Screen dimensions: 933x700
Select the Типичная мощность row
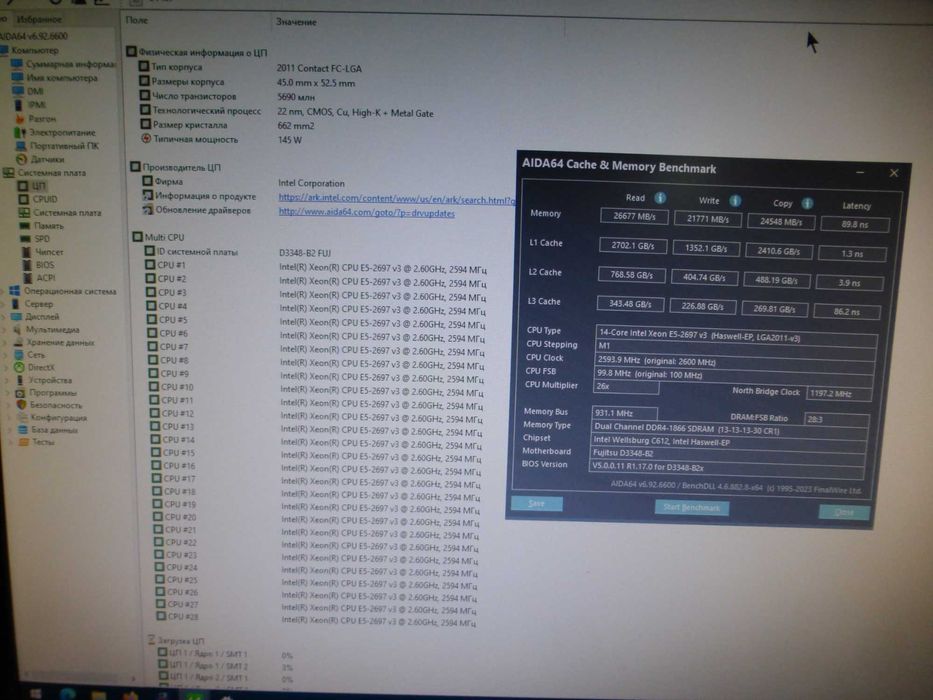click(221, 139)
